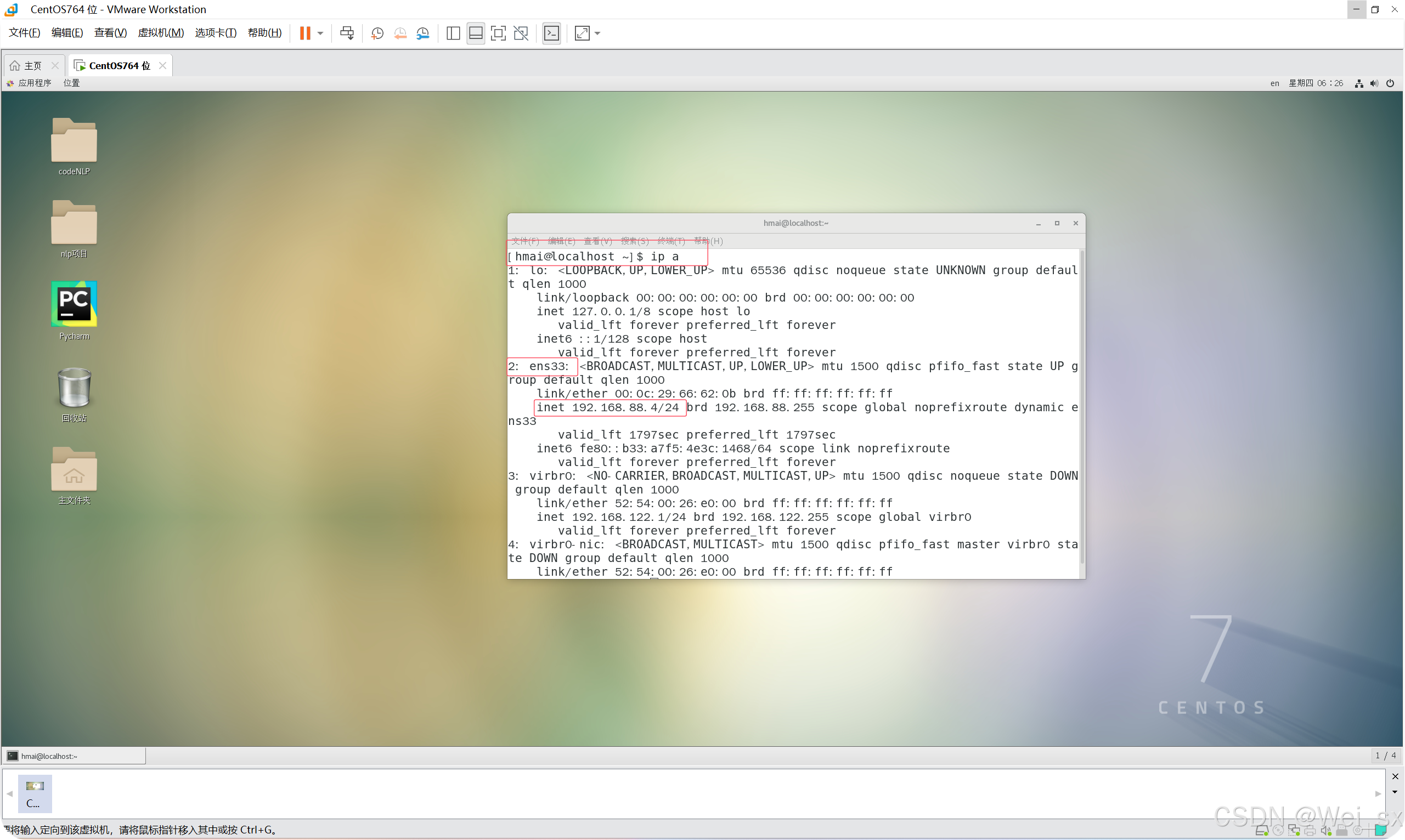Click the CentOS volume speaker icon
This screenshot has width=1405, height=840.
click(x=1374, y=83)
